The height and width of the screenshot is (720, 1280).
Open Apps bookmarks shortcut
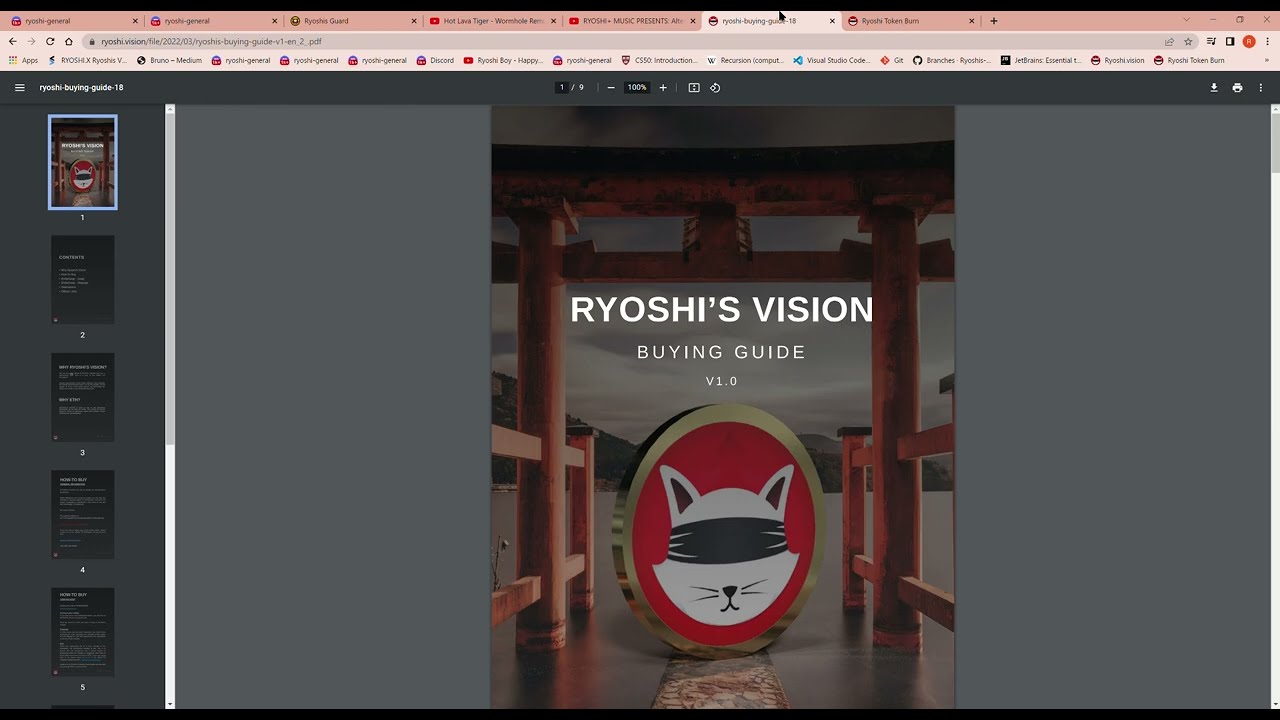pos(23,60)
